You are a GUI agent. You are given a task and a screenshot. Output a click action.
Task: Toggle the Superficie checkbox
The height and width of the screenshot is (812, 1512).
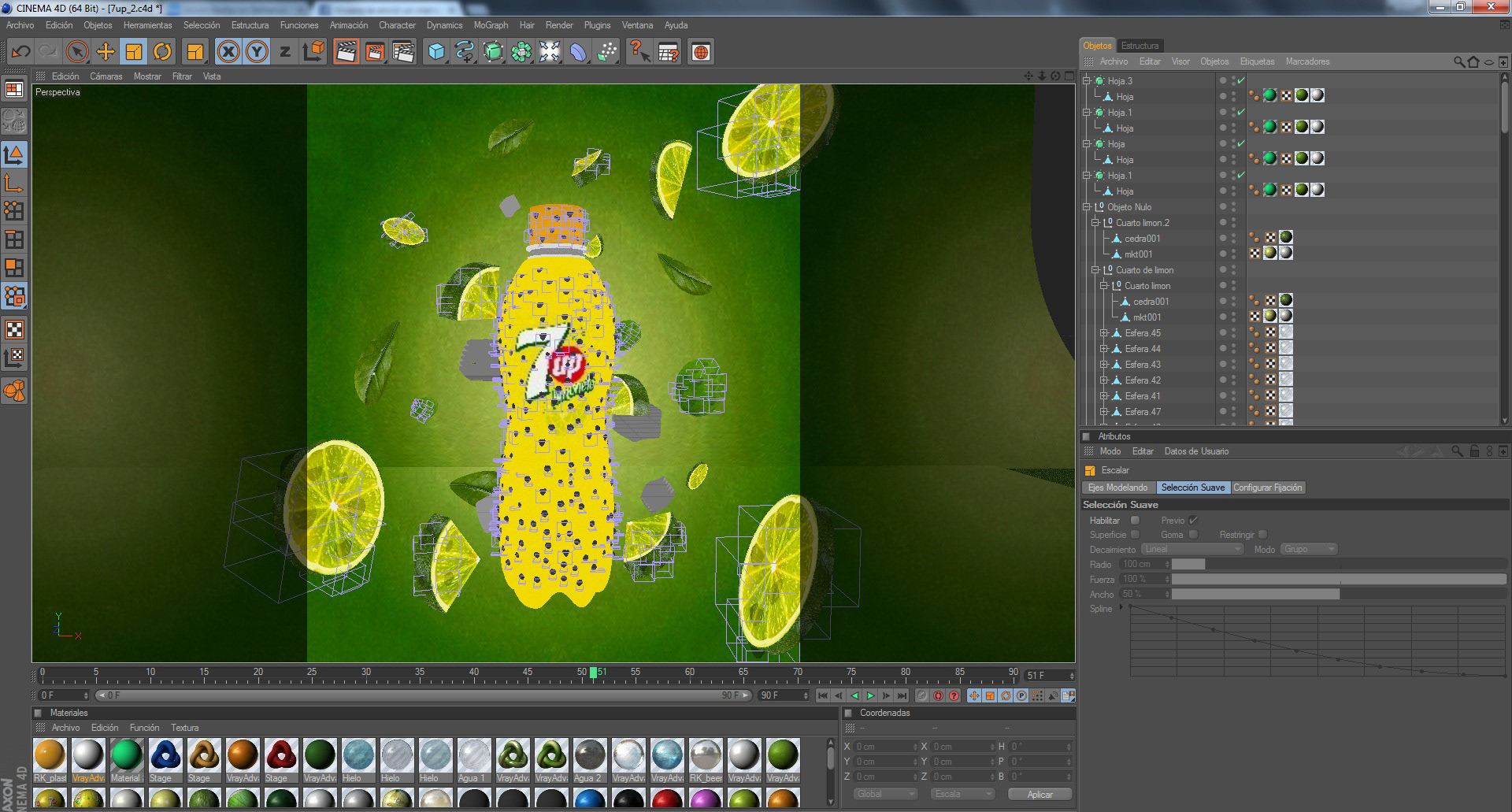(1135, 535)
